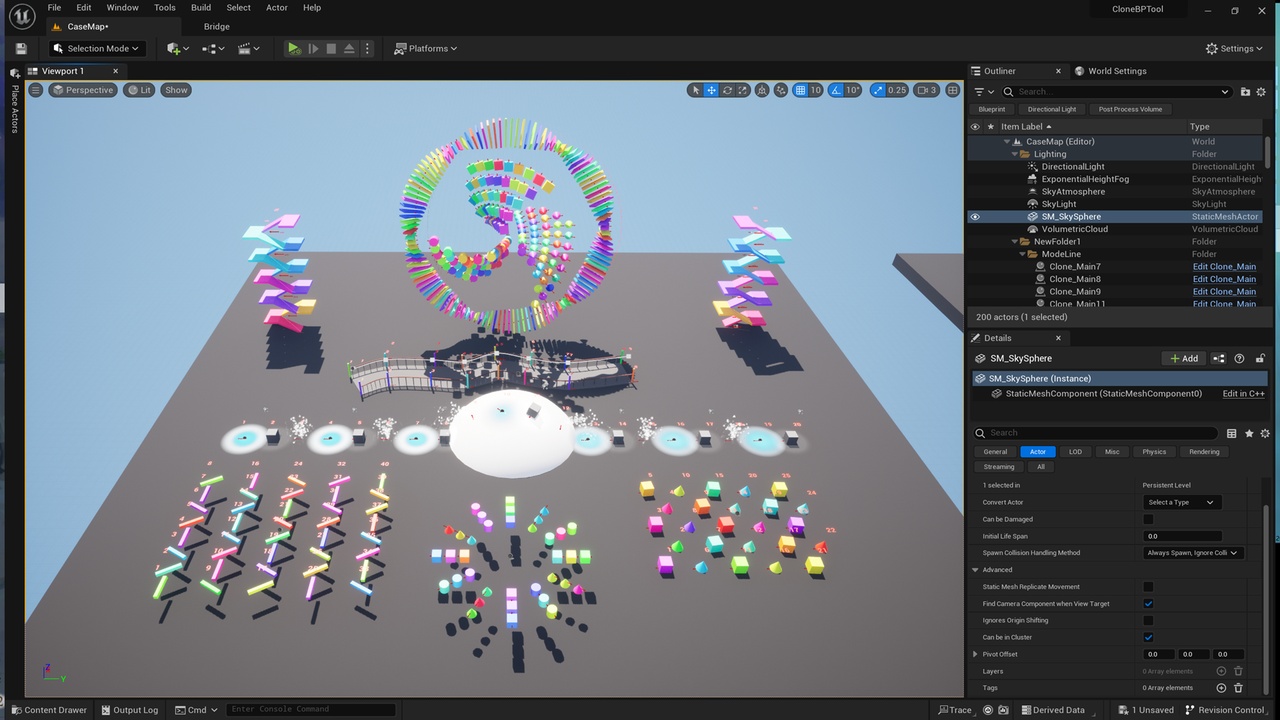Switch to the Bridge tab
Screen dimensions: 1280x720
coord(217,27)
